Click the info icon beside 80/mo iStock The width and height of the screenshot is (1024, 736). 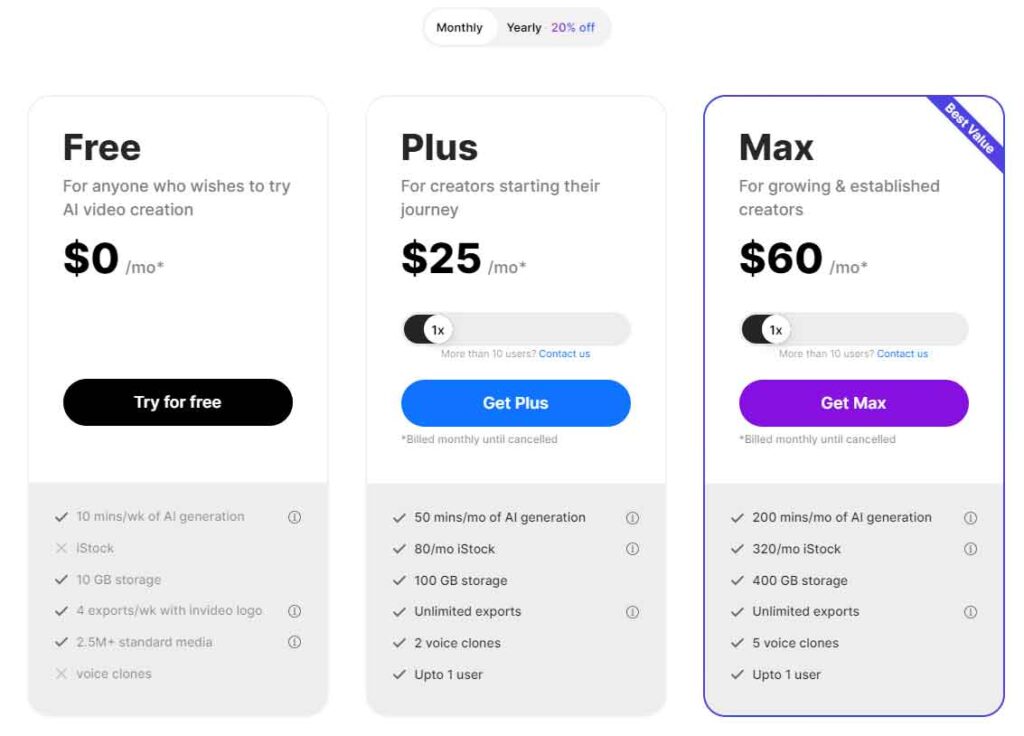tap(632, 548)
